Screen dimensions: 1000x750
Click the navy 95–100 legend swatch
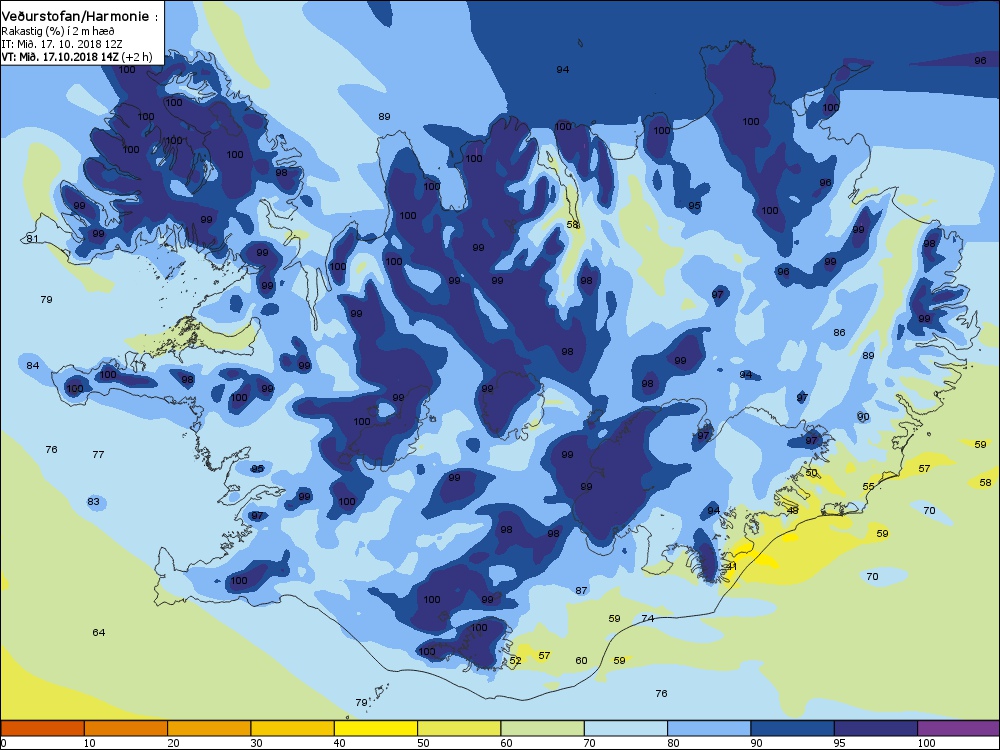click(876, 728)
